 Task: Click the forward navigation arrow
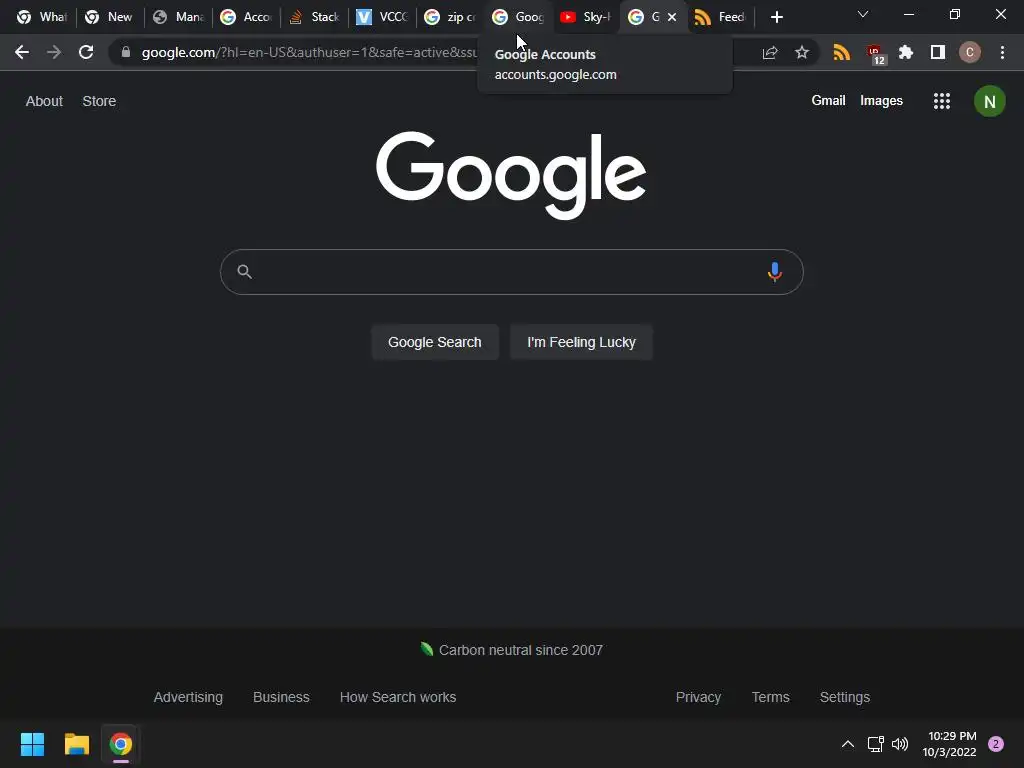point(54,52)
